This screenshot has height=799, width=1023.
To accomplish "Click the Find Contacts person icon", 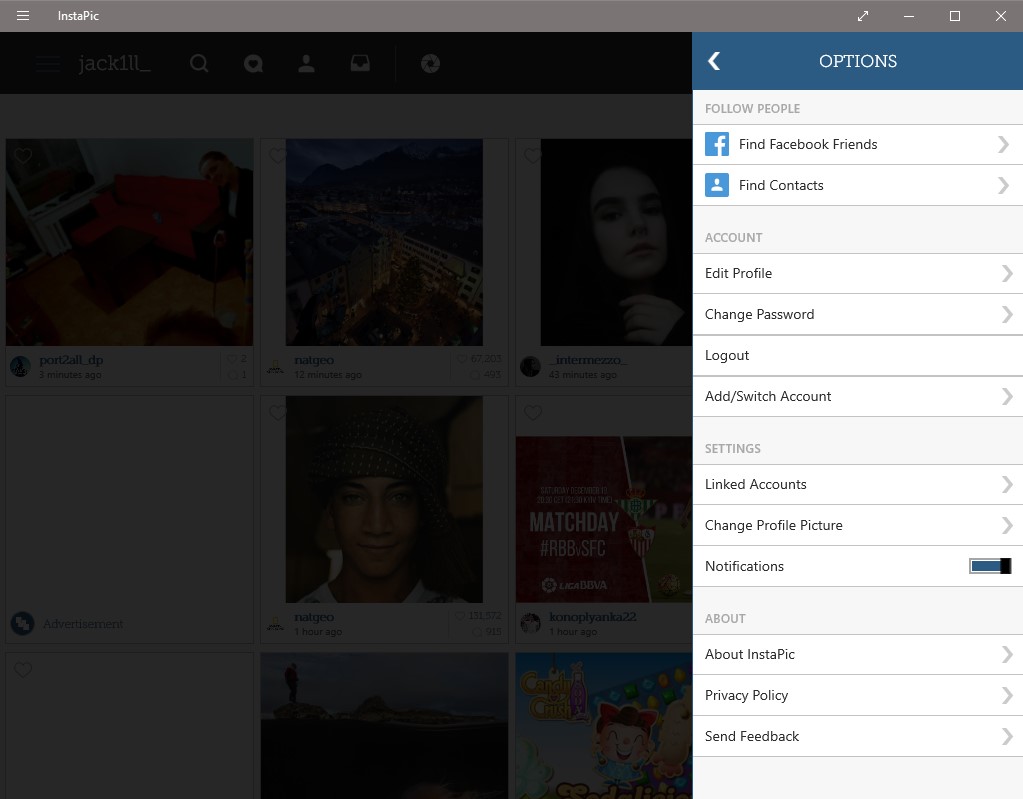I will click(x=716, y=185).
